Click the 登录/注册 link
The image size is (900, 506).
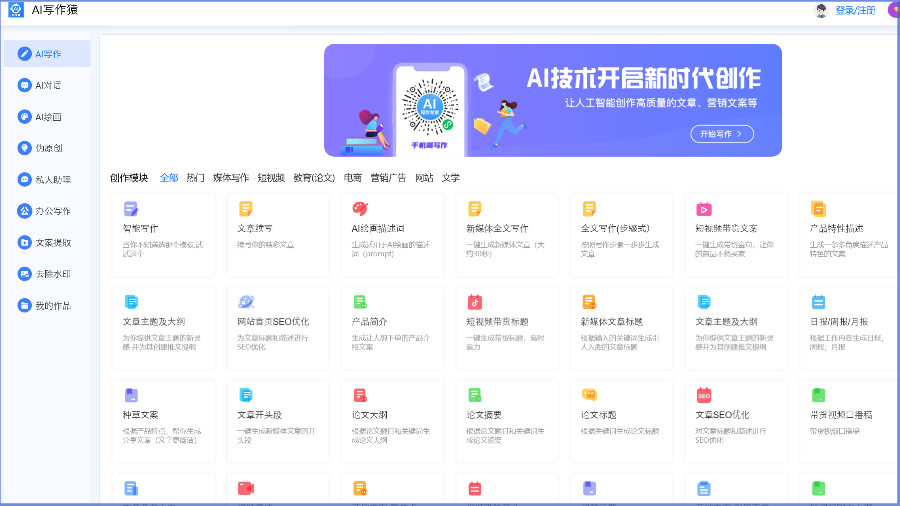(x=855, y=10)
